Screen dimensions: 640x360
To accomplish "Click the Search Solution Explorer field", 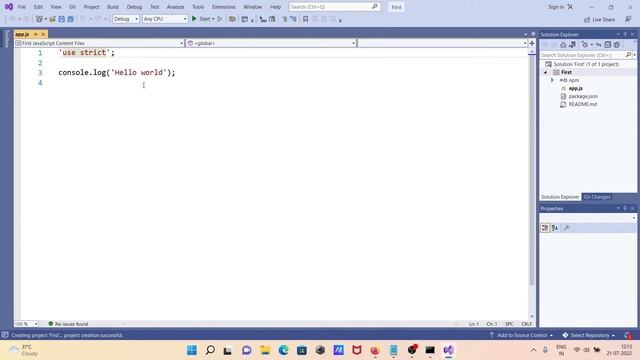I will click(582, 55).
